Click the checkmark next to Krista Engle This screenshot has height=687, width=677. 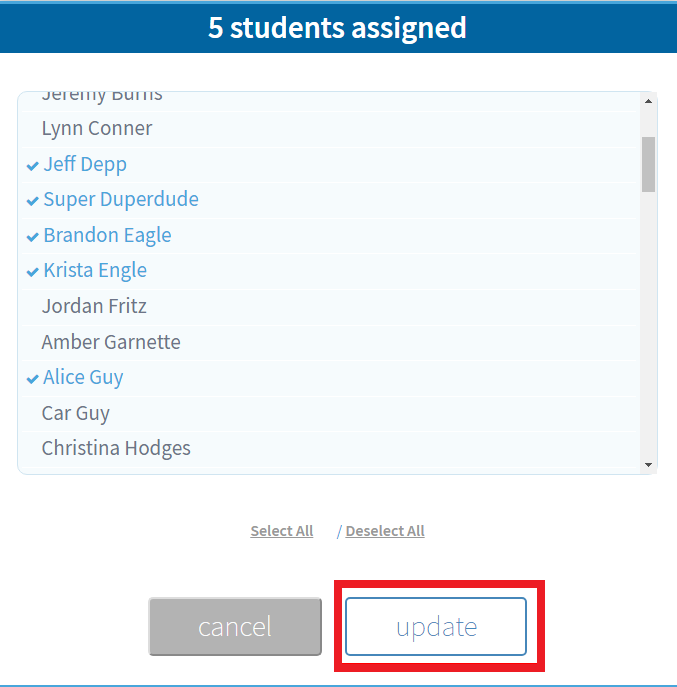click(33, 271)
